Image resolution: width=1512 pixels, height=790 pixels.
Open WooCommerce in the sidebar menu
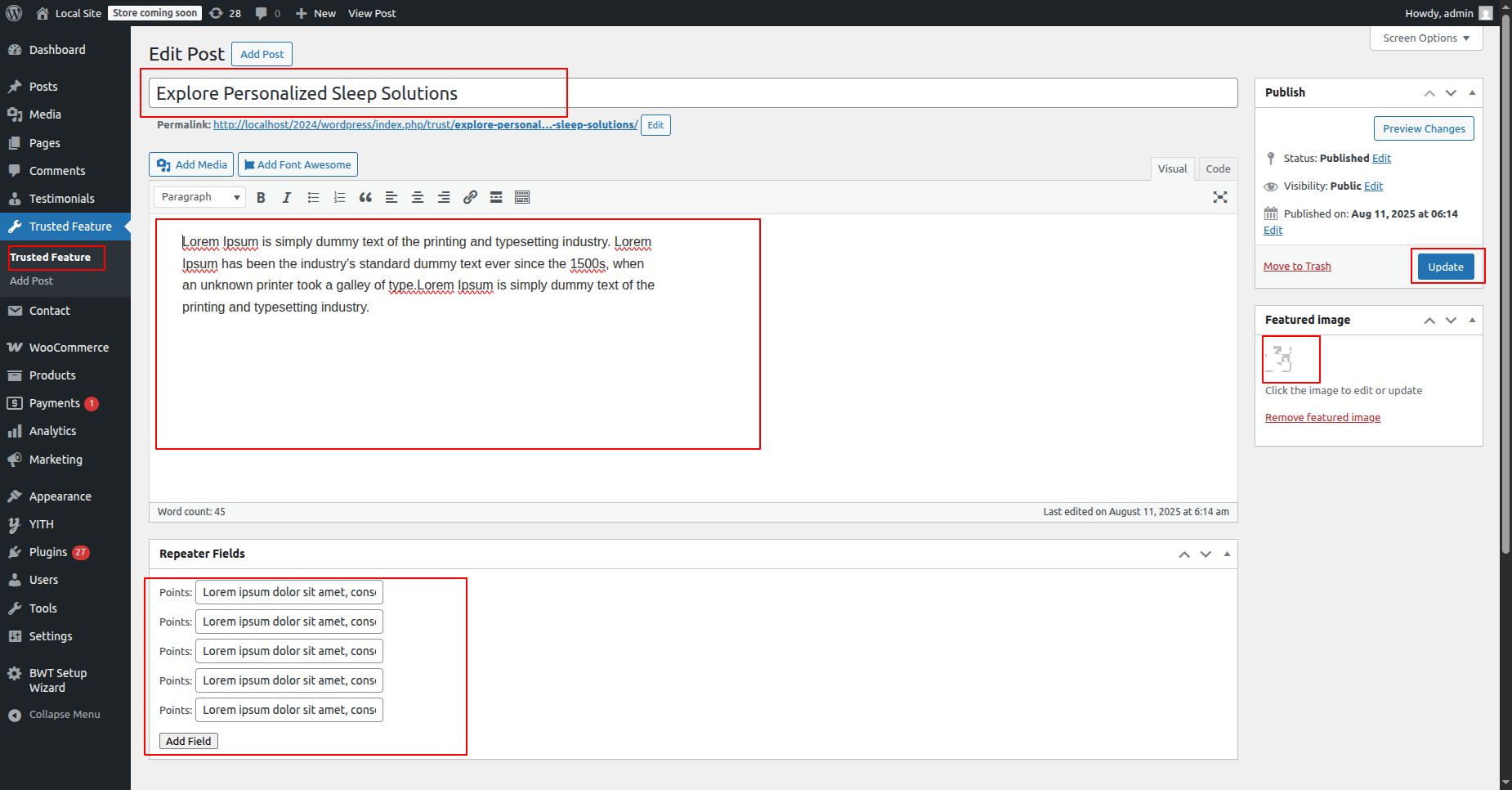click(x=69, y=348)
